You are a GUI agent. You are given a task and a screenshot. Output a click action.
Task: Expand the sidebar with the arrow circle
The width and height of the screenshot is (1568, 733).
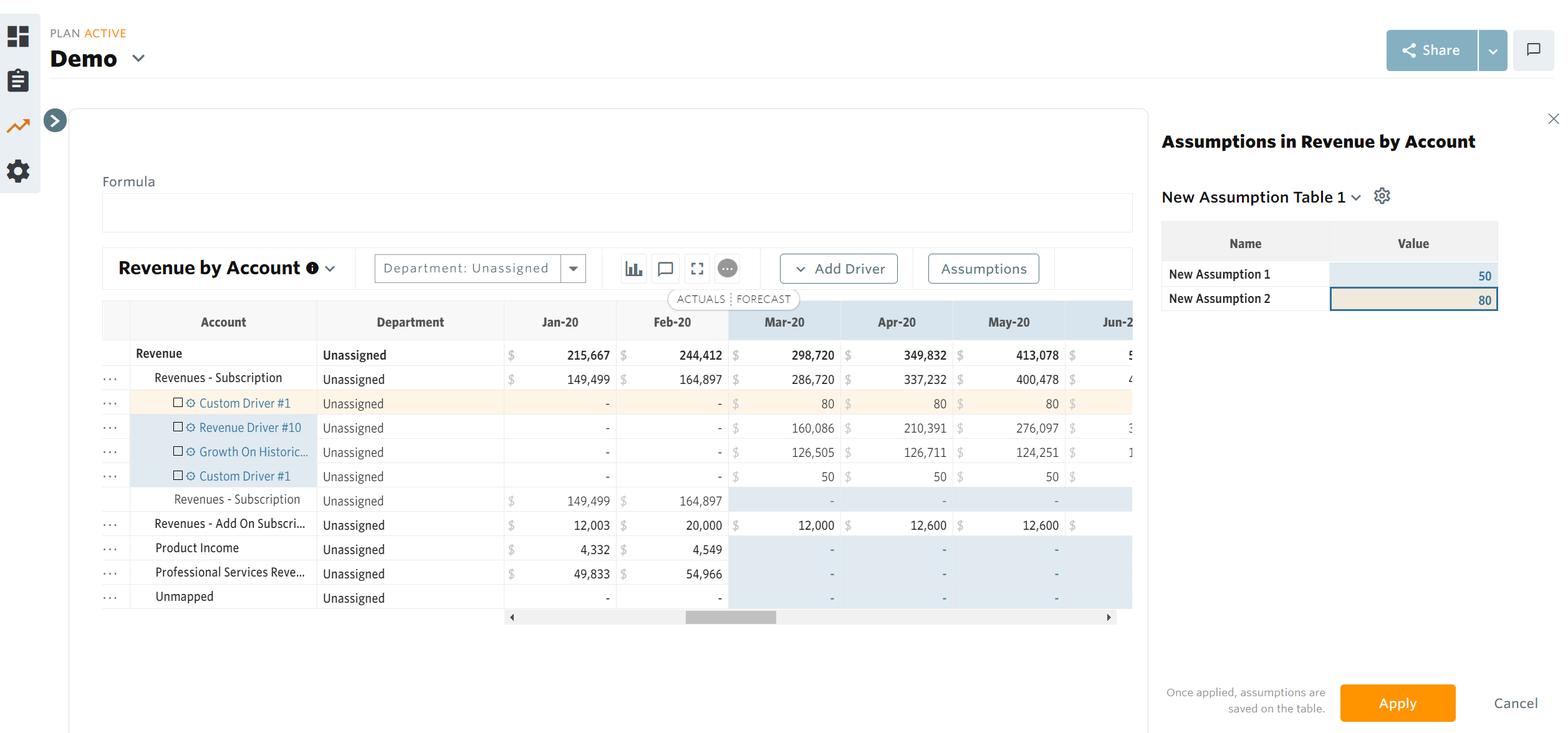click(55, 120)
